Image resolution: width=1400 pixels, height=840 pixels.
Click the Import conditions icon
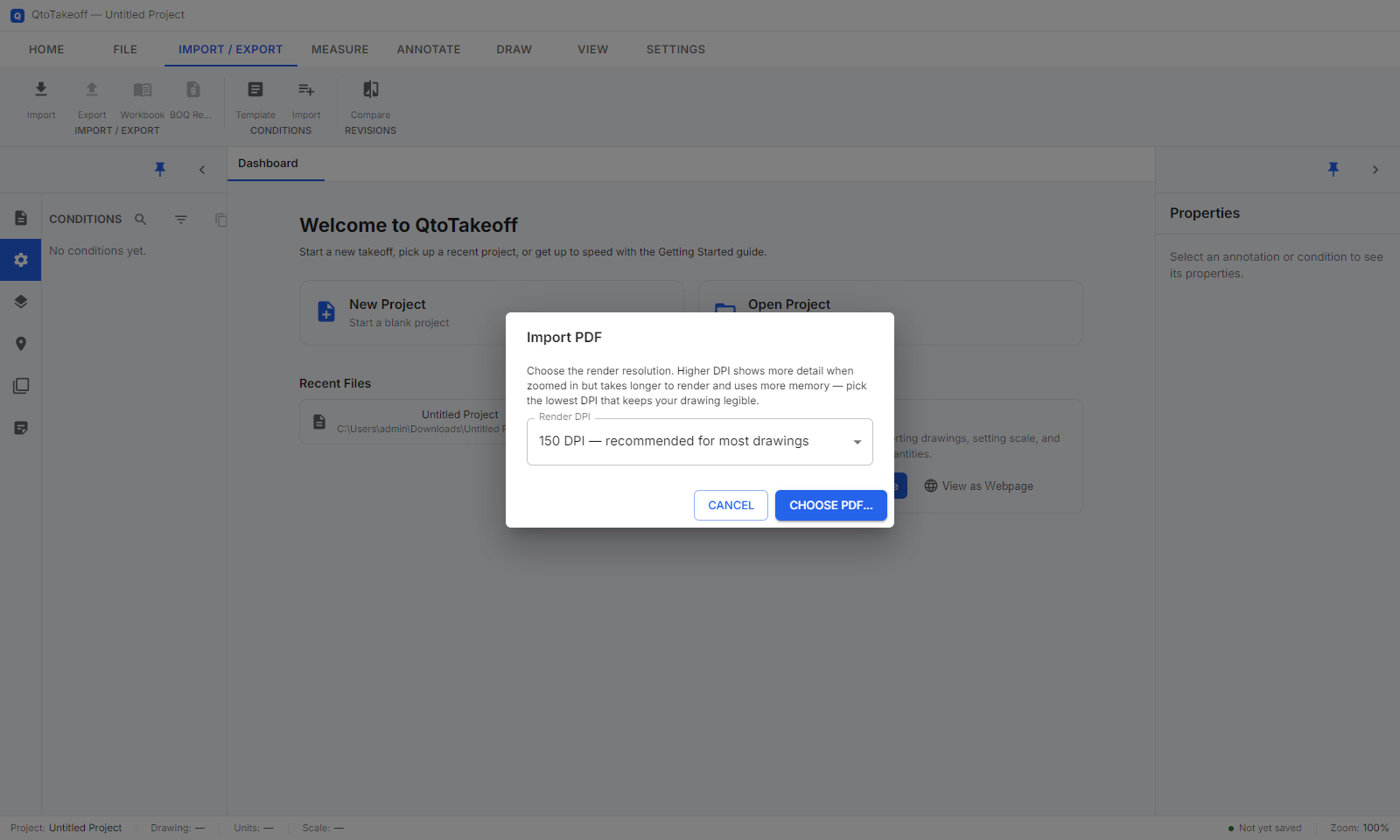click(306, 89)
